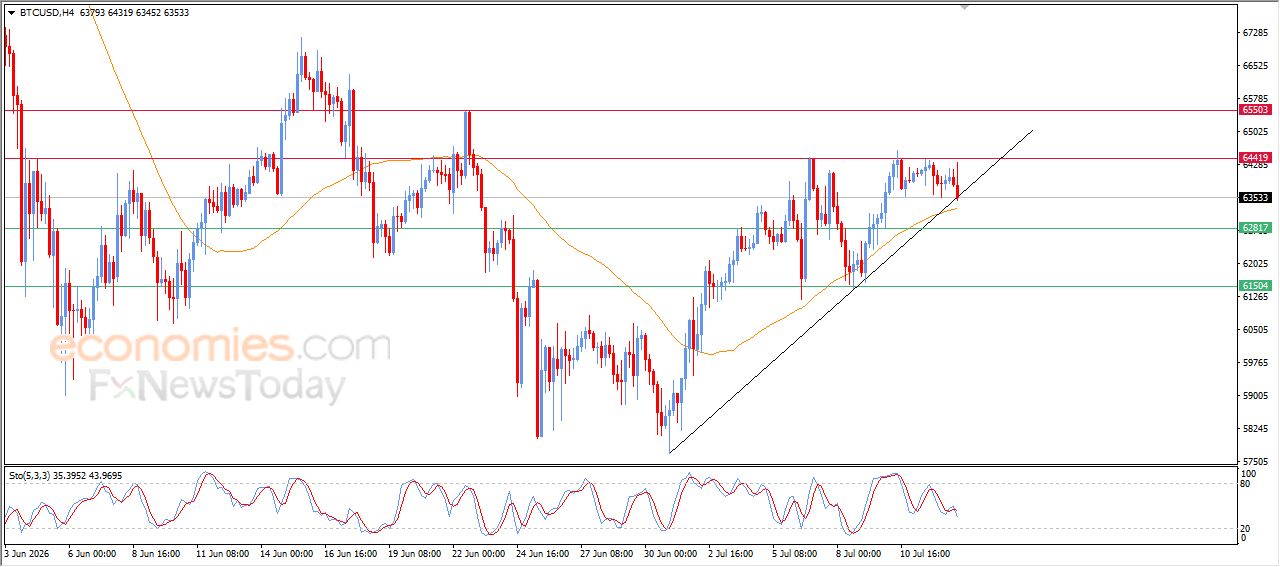Click the 80 level on stochastic scale
This screenshot has height=567, width=1280.
point(1246,484)
